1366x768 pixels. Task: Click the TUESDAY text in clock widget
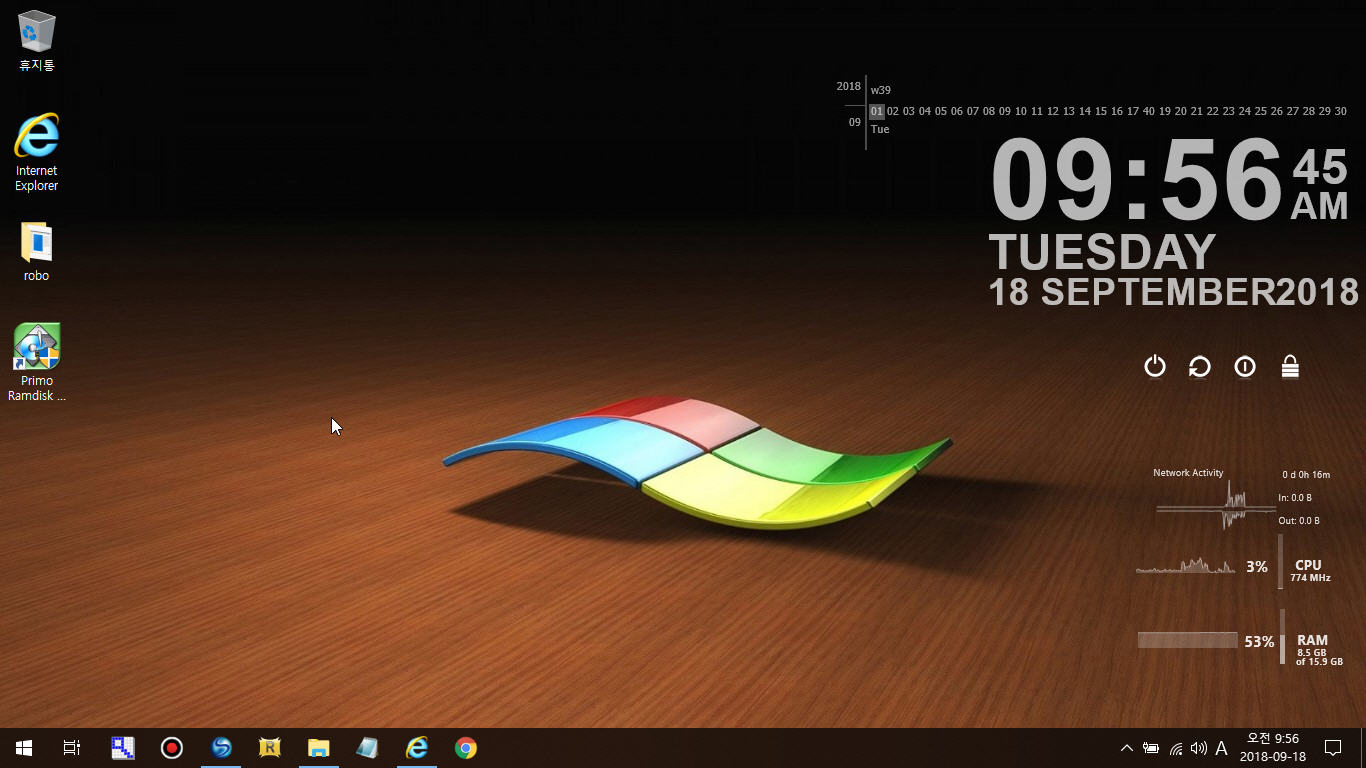(1102, 252)
